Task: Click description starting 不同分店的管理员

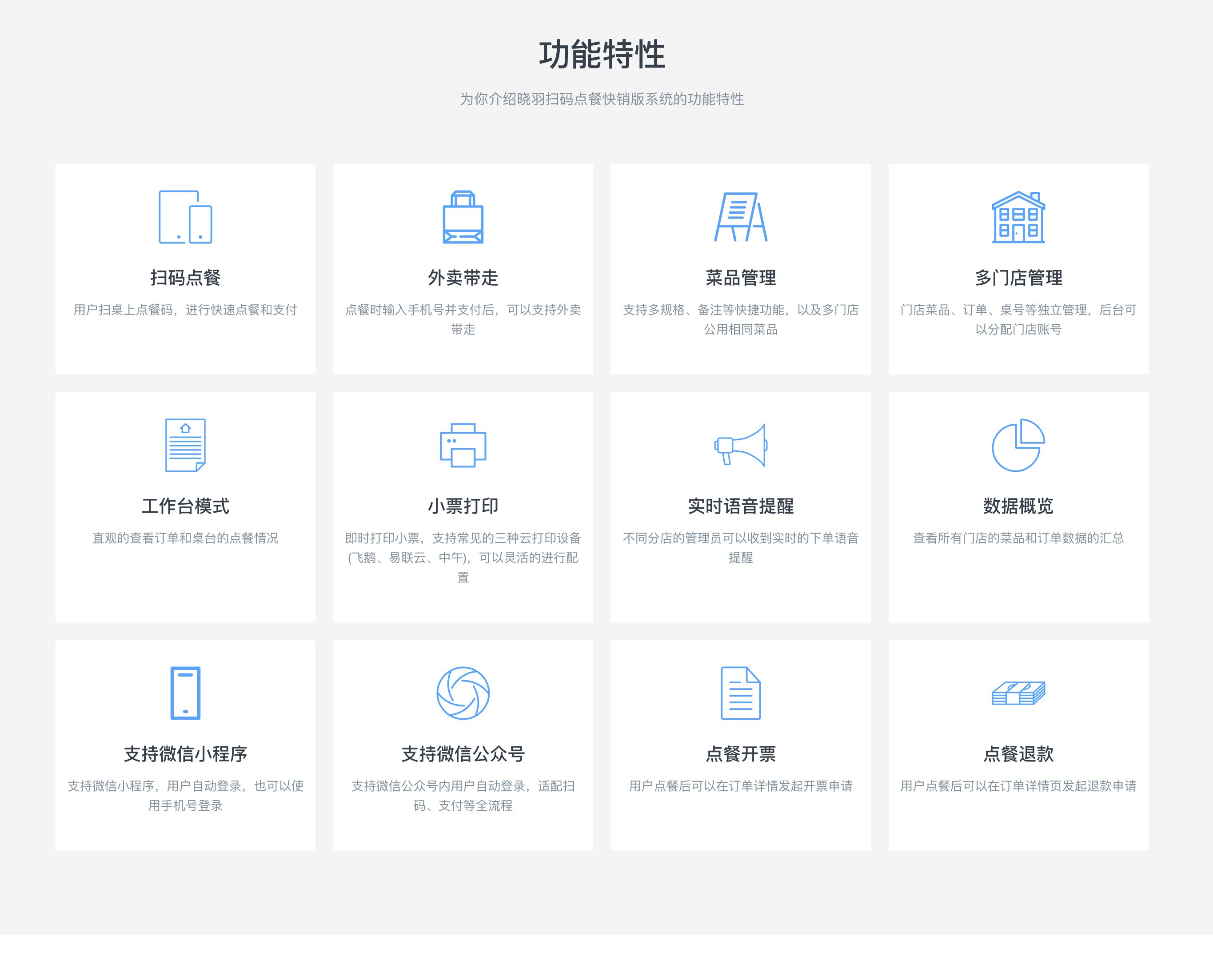Action: [740, 548]
